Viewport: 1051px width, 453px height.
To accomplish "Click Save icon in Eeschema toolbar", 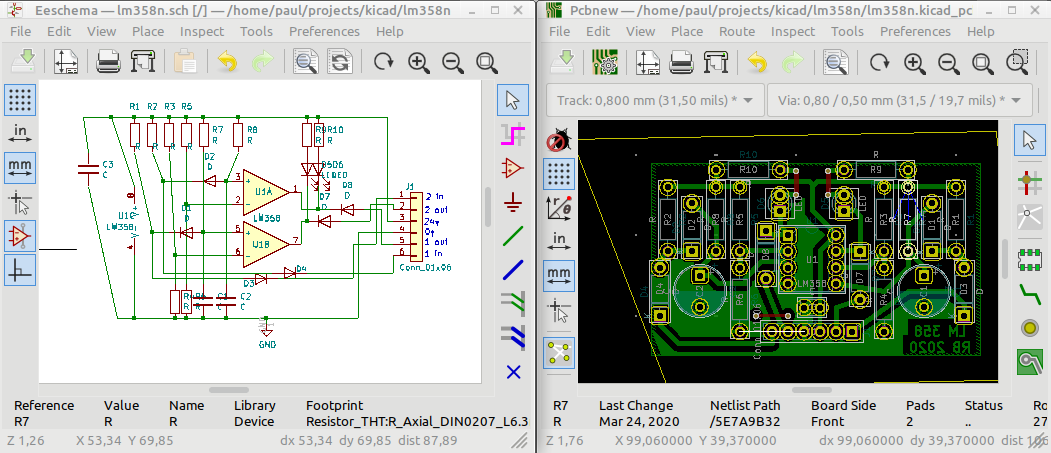I will 24,62.
